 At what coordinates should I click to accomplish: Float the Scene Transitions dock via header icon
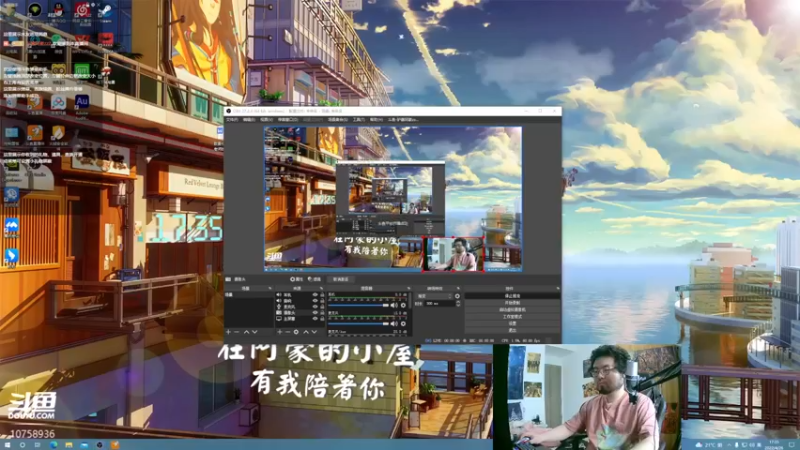(458, 288)
